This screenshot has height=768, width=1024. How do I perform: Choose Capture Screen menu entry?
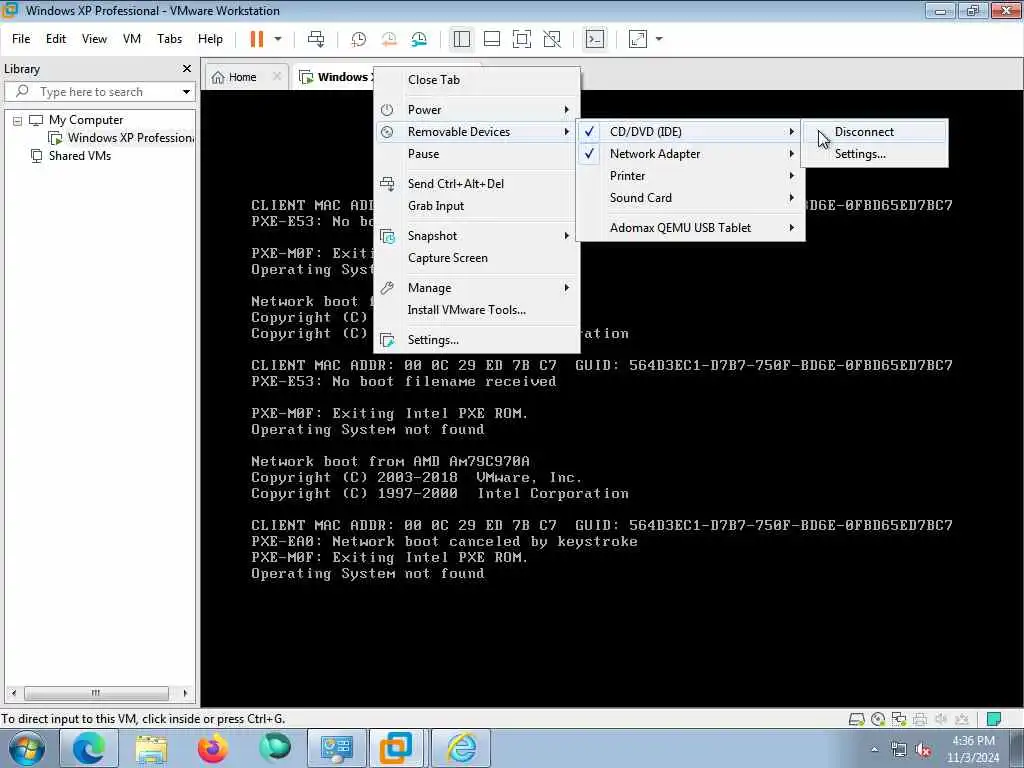pyautogui.click(x=476, y=258)
